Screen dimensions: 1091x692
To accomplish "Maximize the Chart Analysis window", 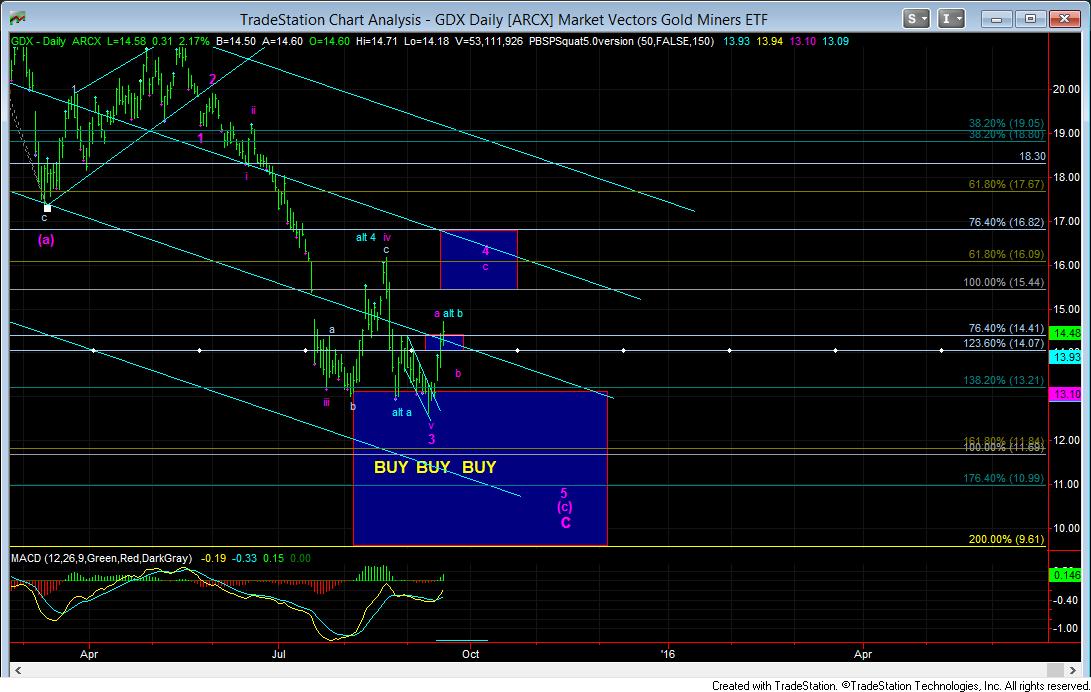I will coord(1030,19).
